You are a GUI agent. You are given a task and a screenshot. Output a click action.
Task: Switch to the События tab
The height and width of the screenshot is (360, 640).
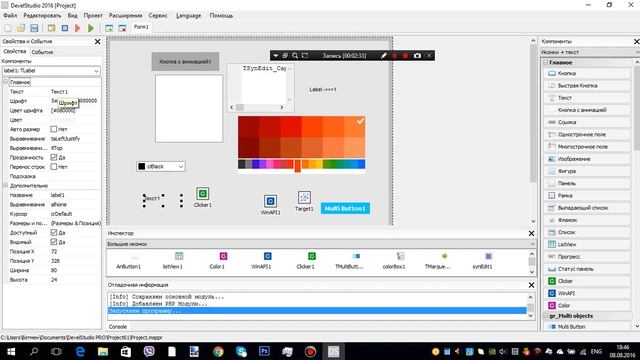pos(42,52)
